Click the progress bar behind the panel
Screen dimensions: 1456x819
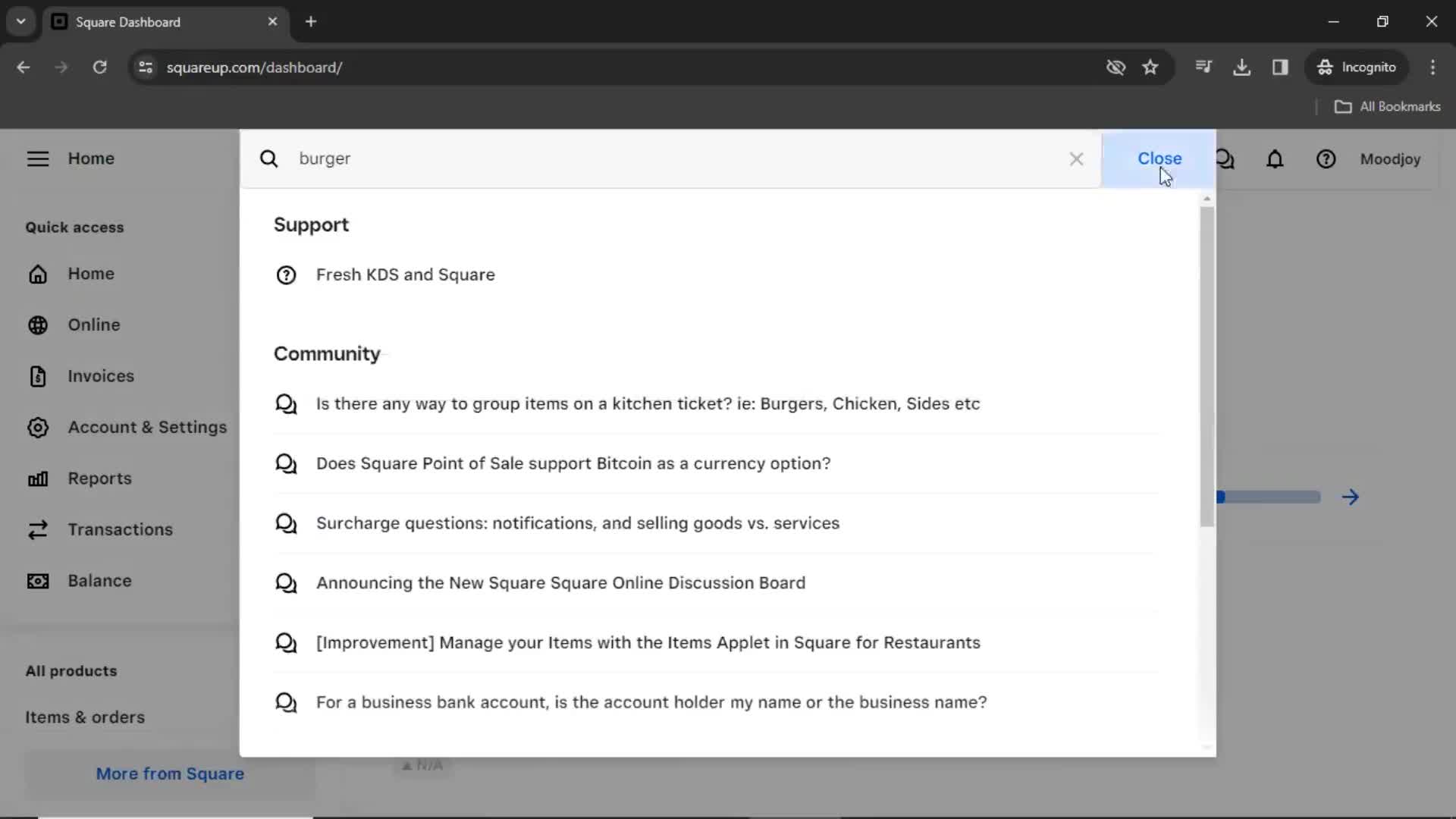tap(1269, 497)
